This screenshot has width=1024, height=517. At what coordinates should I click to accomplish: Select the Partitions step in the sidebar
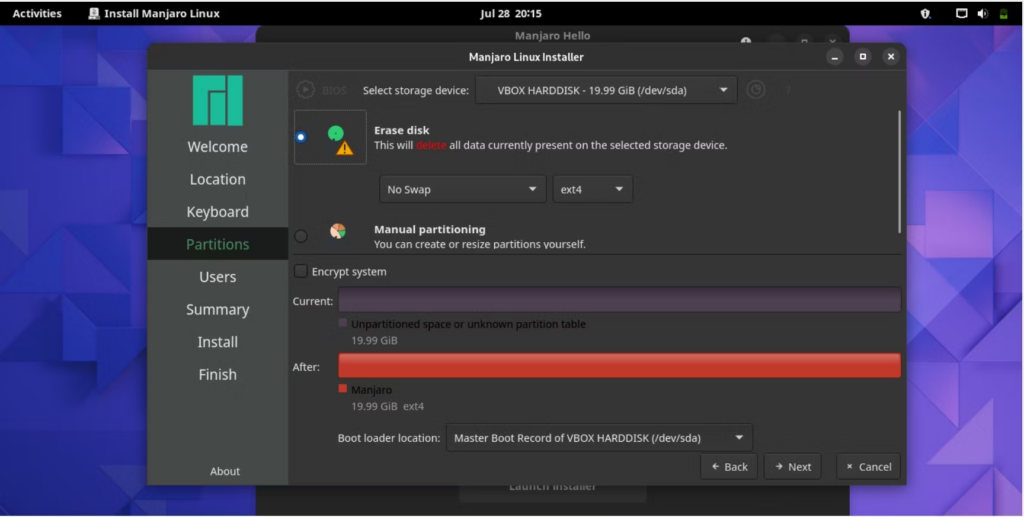pos(217,244)
